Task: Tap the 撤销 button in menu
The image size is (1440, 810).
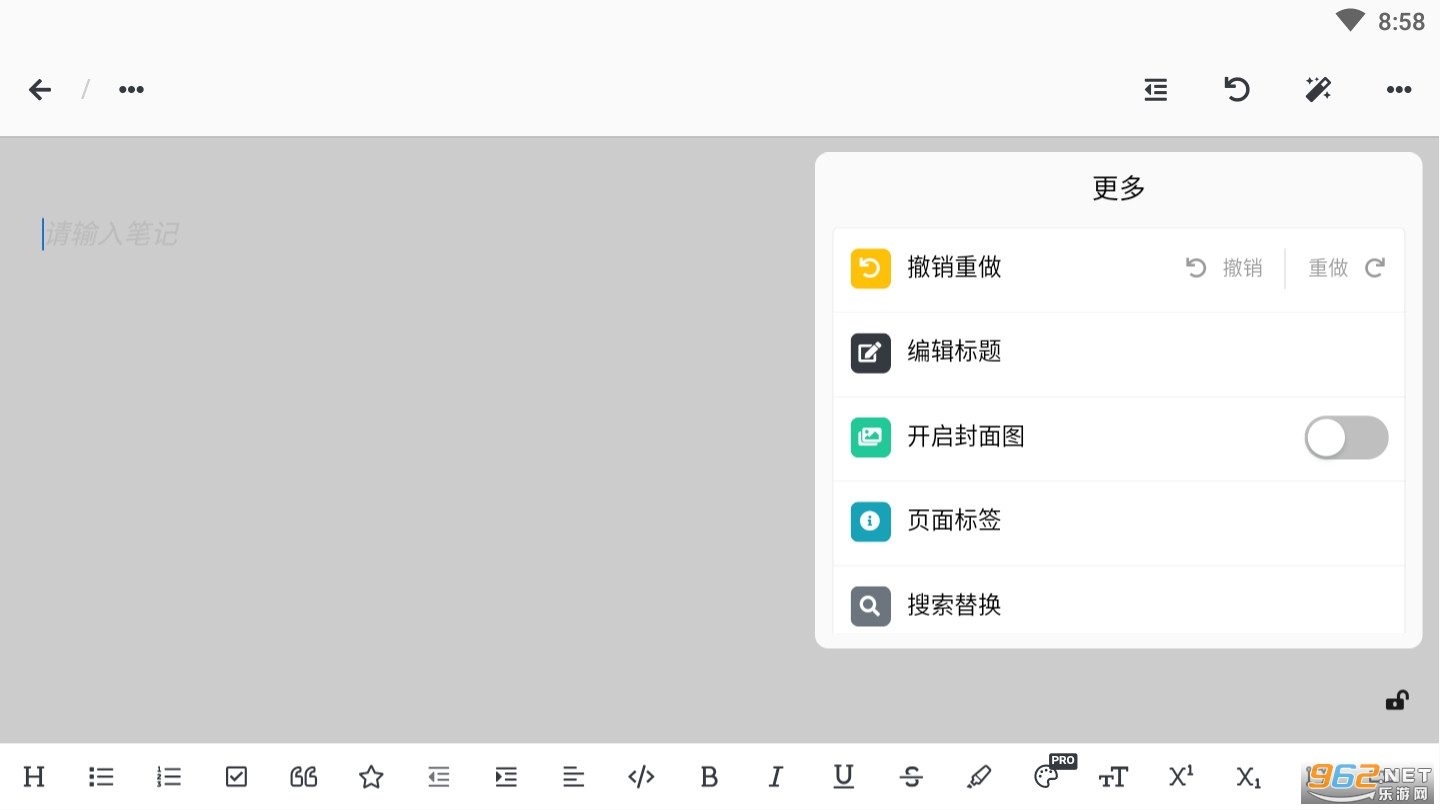Action: (x=1225, y=268)
